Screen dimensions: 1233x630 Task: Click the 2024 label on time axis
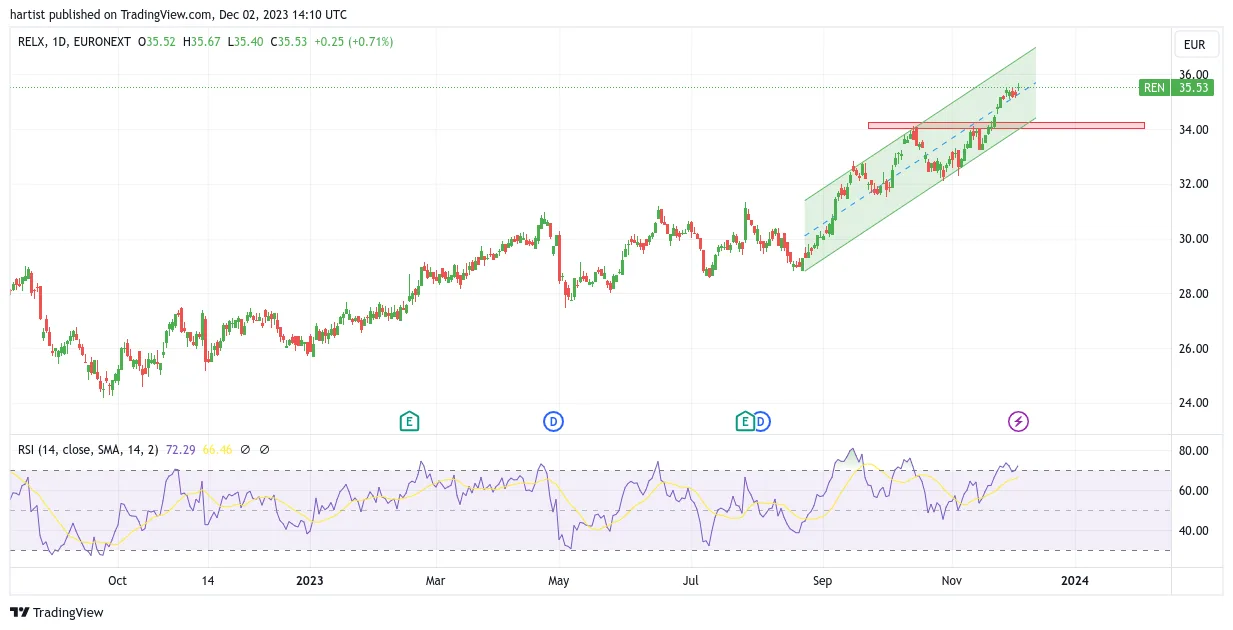coord(1075,580)
